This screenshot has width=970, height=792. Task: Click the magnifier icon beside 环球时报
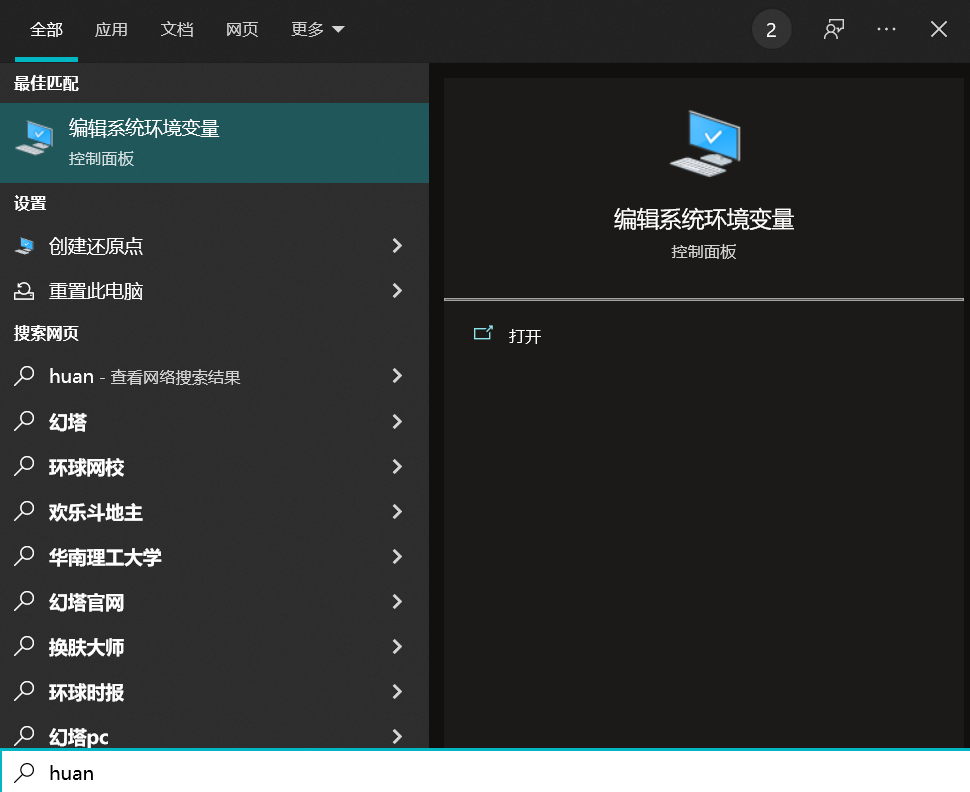25,691
